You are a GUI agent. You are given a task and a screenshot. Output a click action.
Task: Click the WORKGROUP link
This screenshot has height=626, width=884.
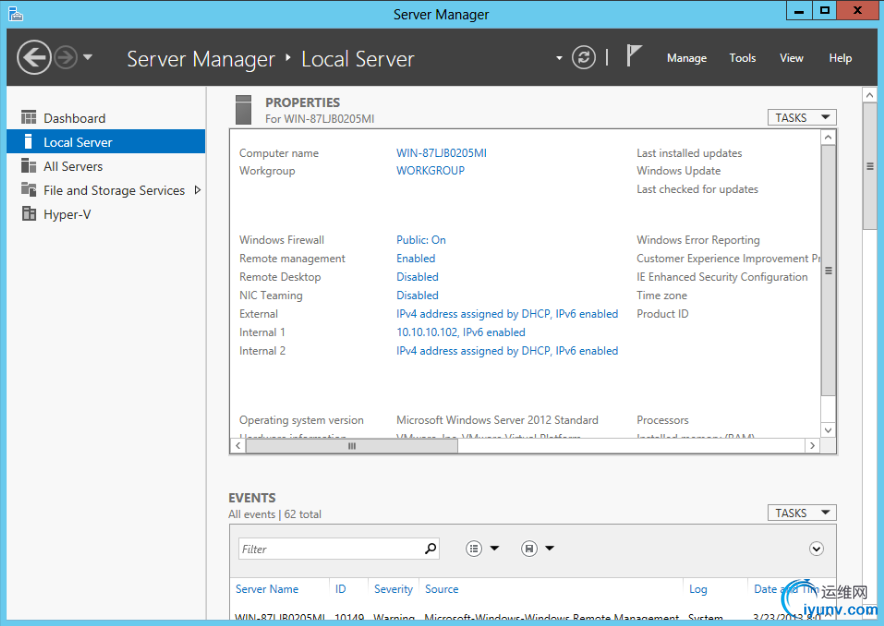[x=430, y=170]
